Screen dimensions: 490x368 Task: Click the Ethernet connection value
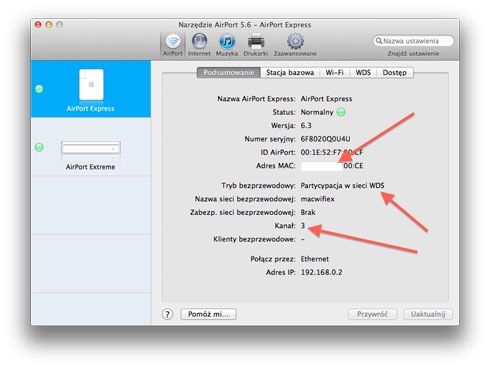click(x=315, y=259)
